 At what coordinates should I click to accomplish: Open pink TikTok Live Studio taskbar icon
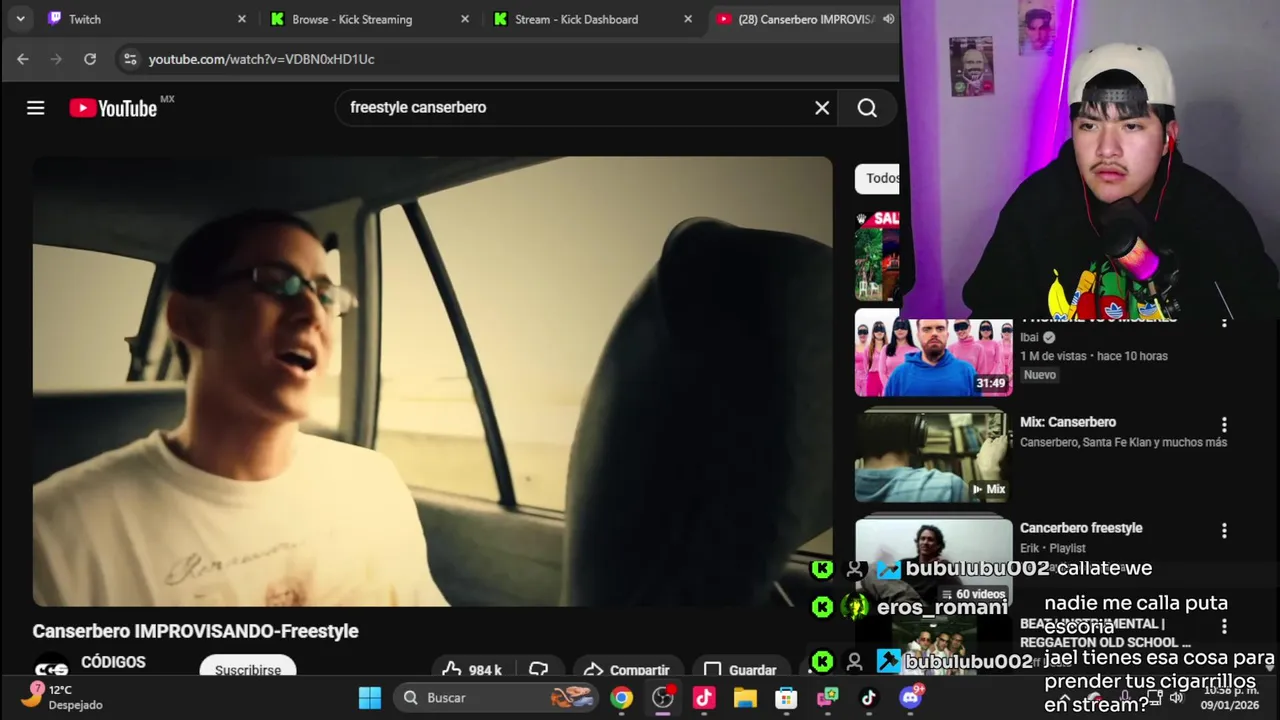pyautogui.click(x=704, y=698)
